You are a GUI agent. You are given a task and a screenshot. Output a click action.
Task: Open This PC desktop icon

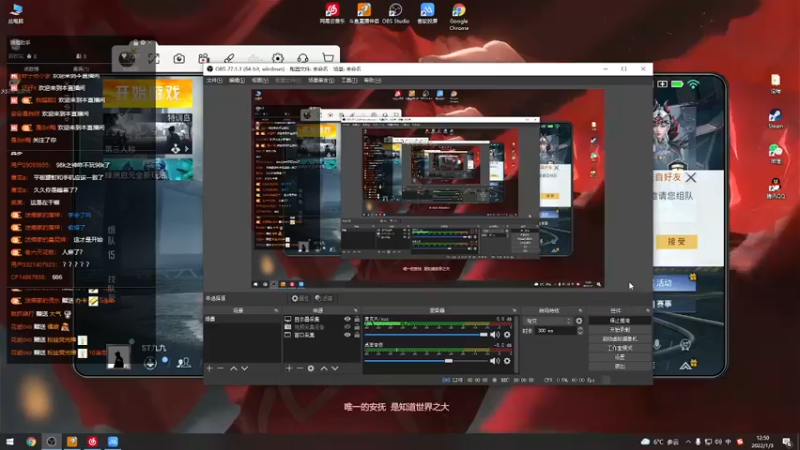pyautogui.click(x=16, y=14)
